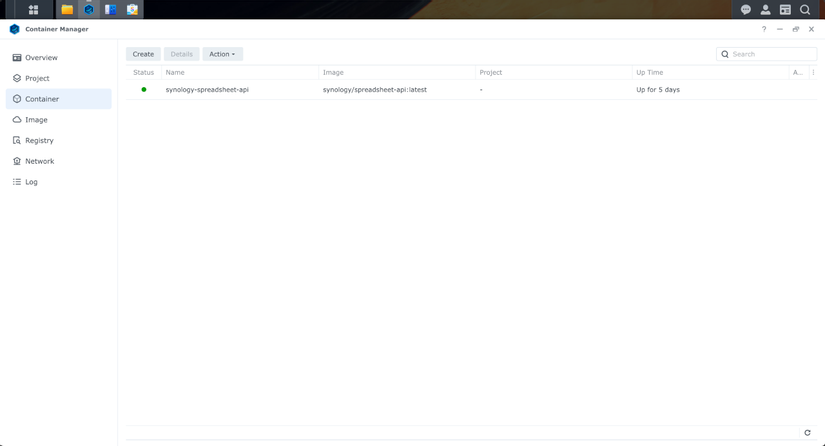Click the Create button
The width and height of the screenshot is (825, 446).
click(143, 54)
